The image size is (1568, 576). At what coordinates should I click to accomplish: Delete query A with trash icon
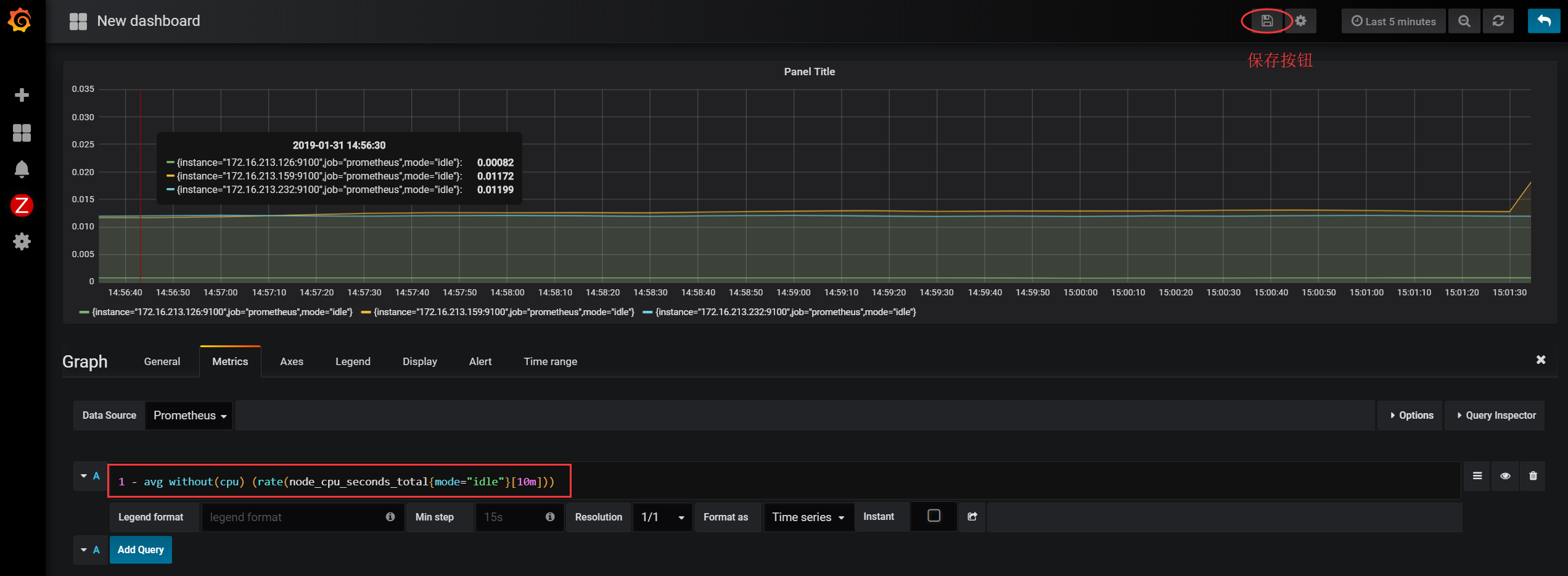click(1533, 476)
